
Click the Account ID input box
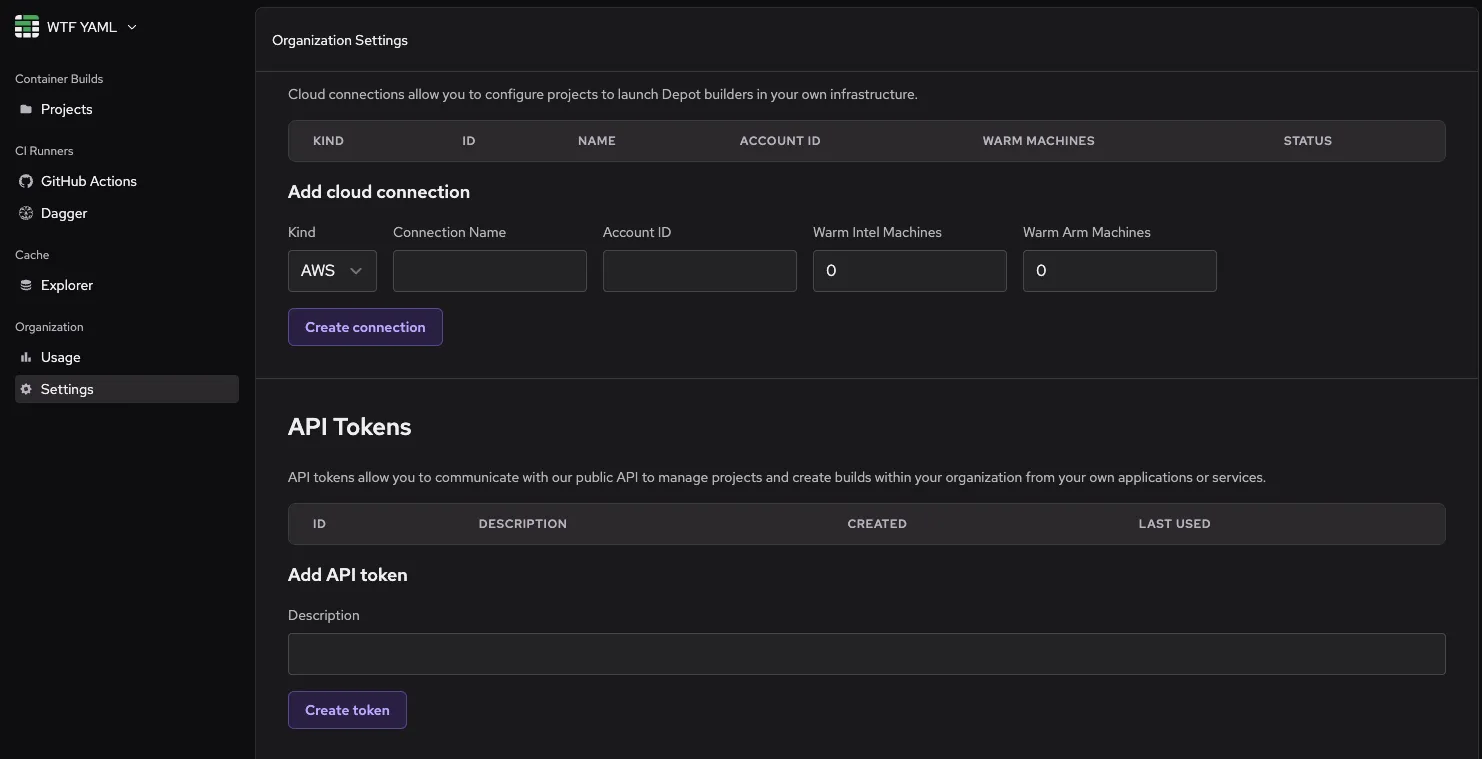point(699,270)
